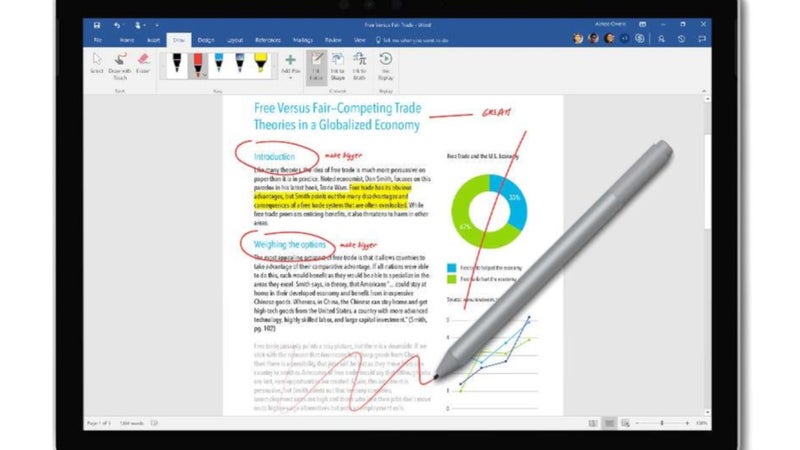Pick the Eraser tool

pyautogui.click(x=143, y=65)
